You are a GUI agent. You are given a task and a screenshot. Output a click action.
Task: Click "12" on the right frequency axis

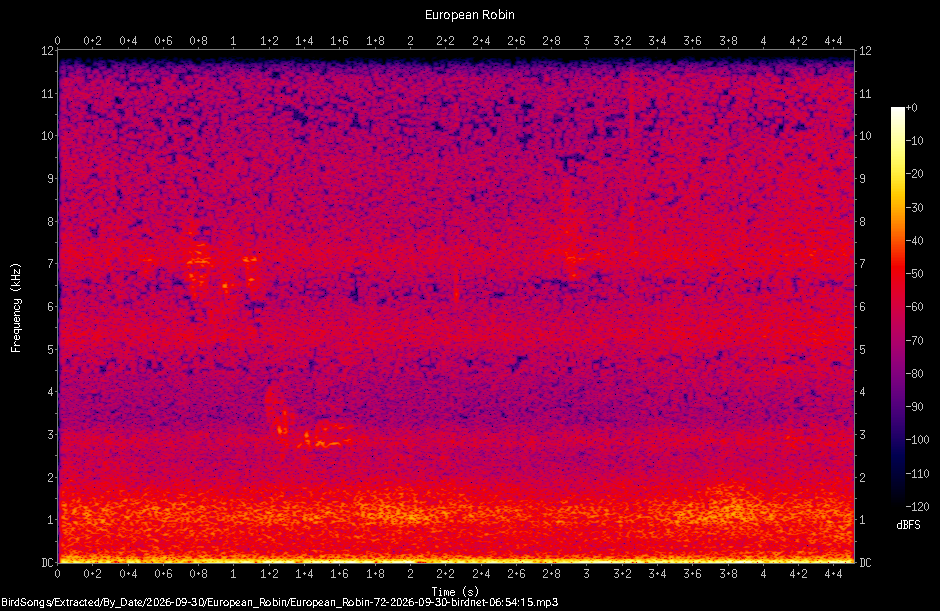click(x=865, y=51)
